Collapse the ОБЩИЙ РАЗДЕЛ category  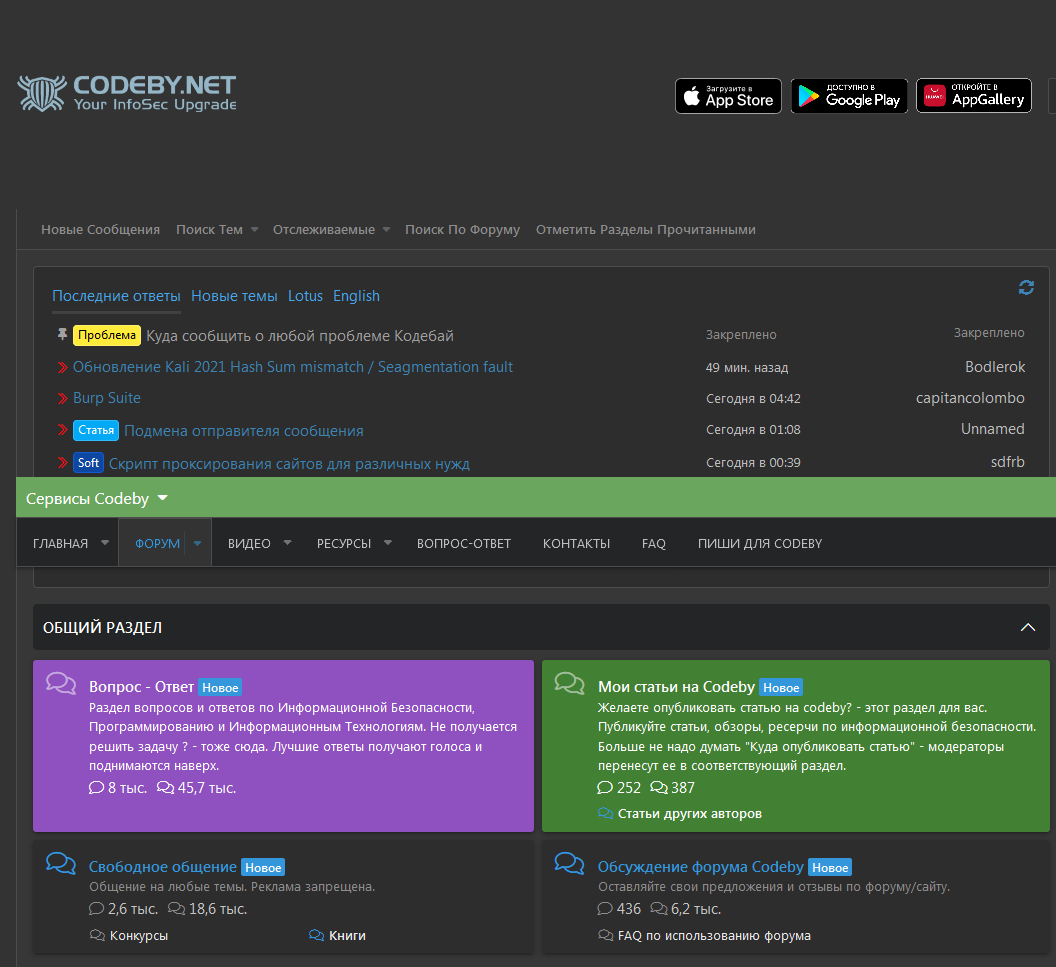(x=1028, y=627)
